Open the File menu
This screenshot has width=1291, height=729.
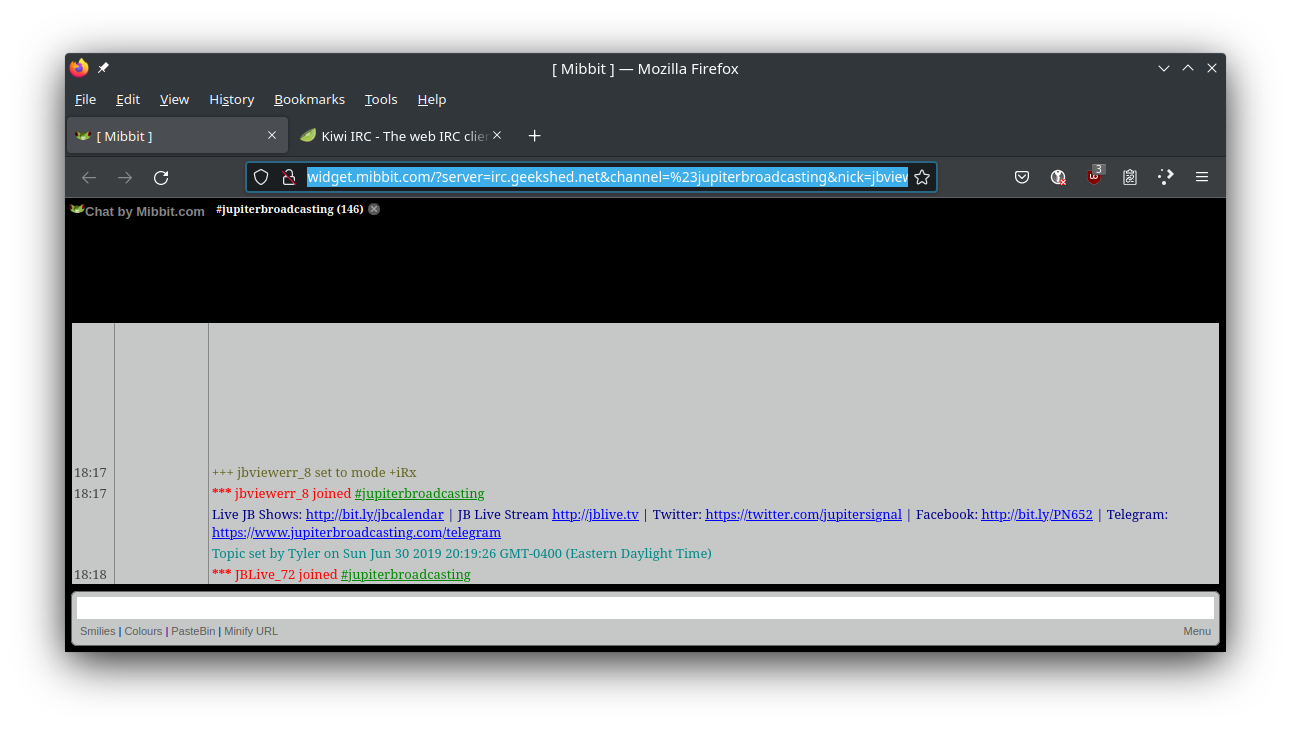pos(86,99)
